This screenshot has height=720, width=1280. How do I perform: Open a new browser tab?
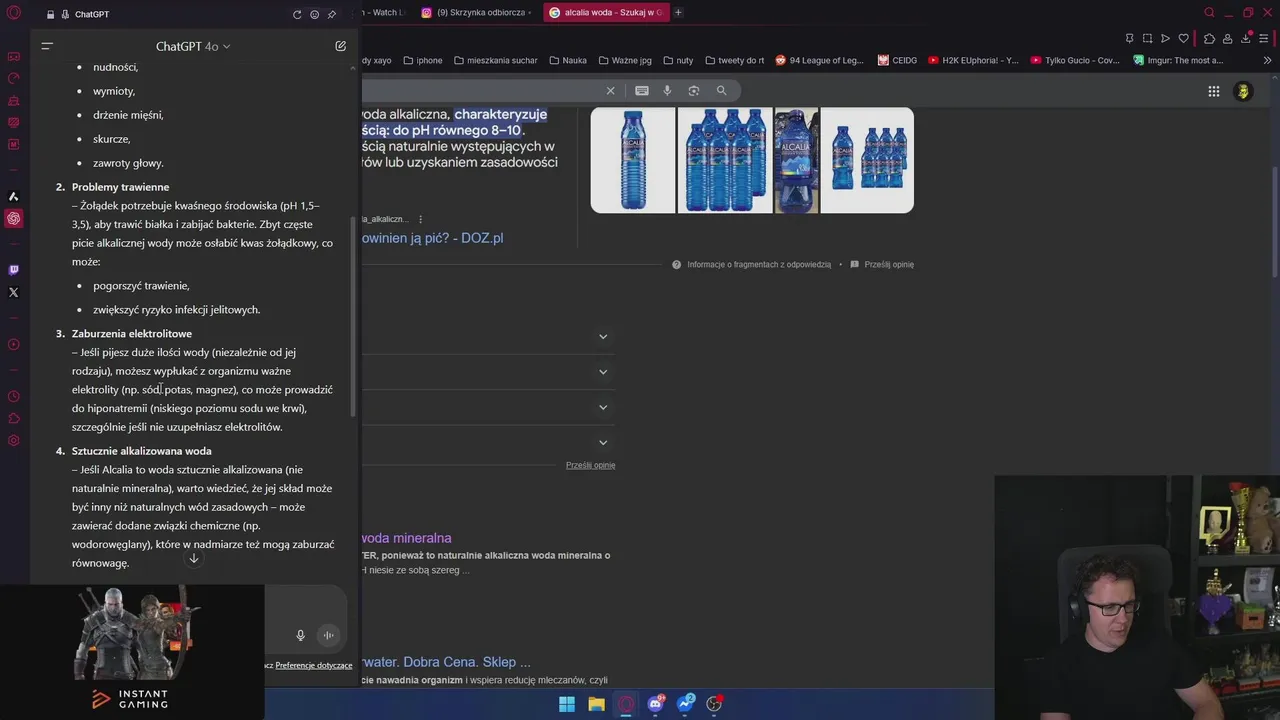coord(678,12)
